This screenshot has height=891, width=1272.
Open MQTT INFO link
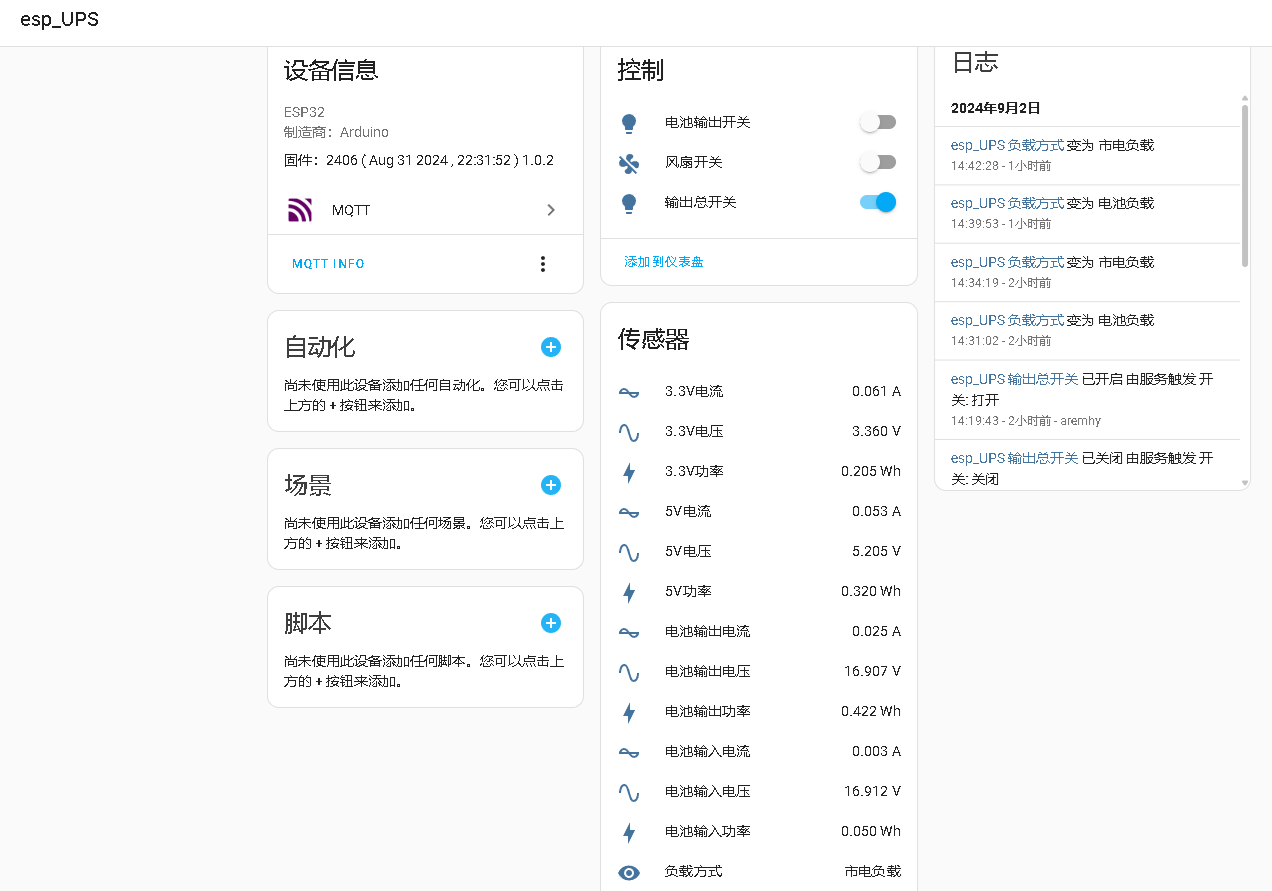coord(328,264)
